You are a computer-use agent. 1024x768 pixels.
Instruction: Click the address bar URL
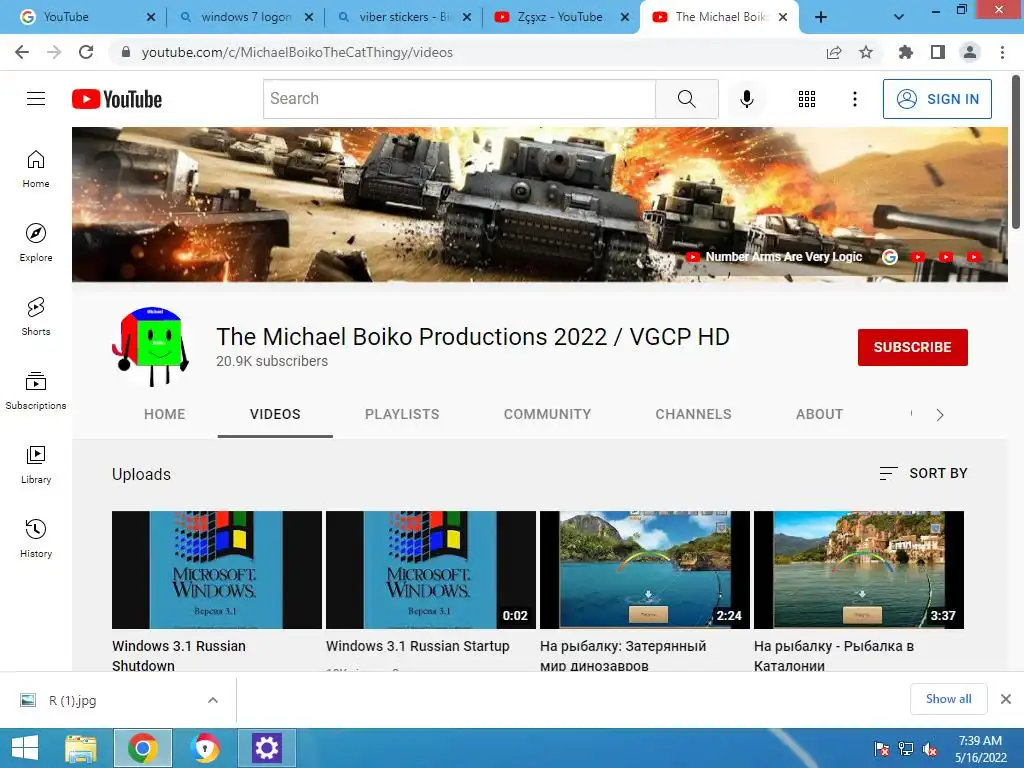[x=297, y=52]
